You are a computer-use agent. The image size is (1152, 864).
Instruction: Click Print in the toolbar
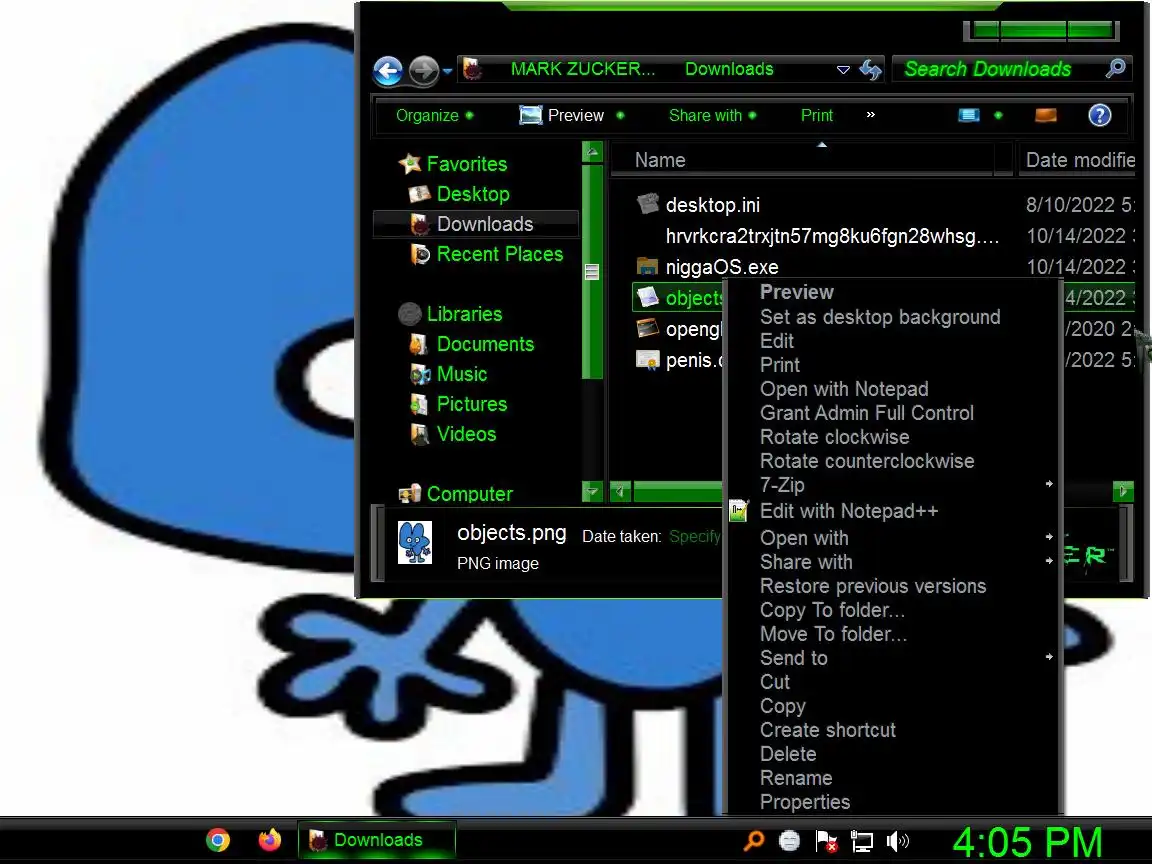816,115
